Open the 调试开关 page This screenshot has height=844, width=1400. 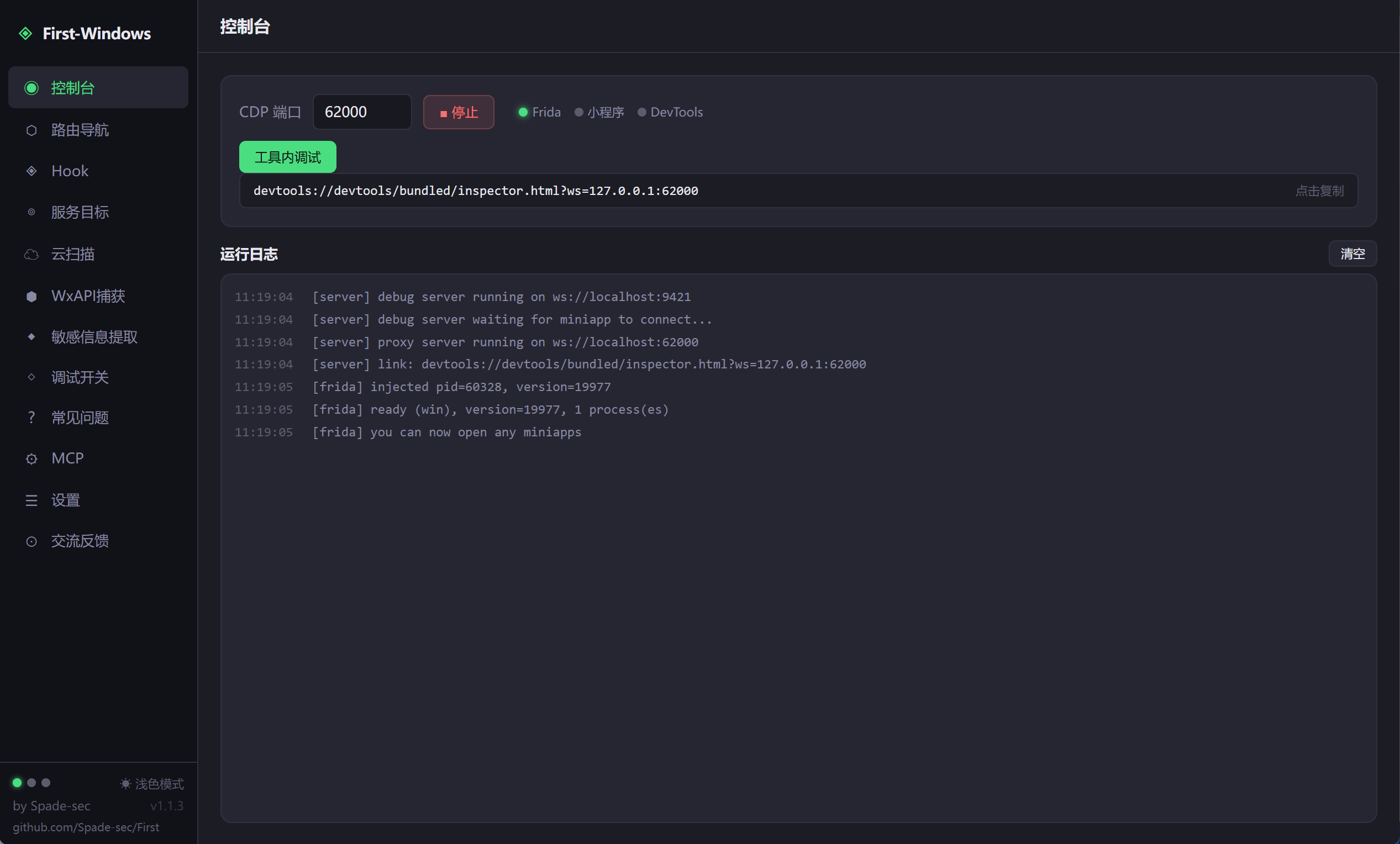coord(98,377)
